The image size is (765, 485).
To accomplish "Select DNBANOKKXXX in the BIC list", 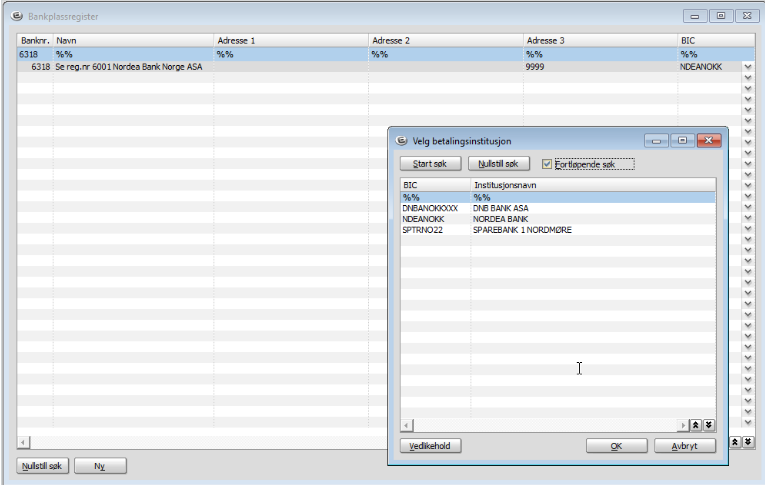I will pyautogui.click(x=430, y=208).
